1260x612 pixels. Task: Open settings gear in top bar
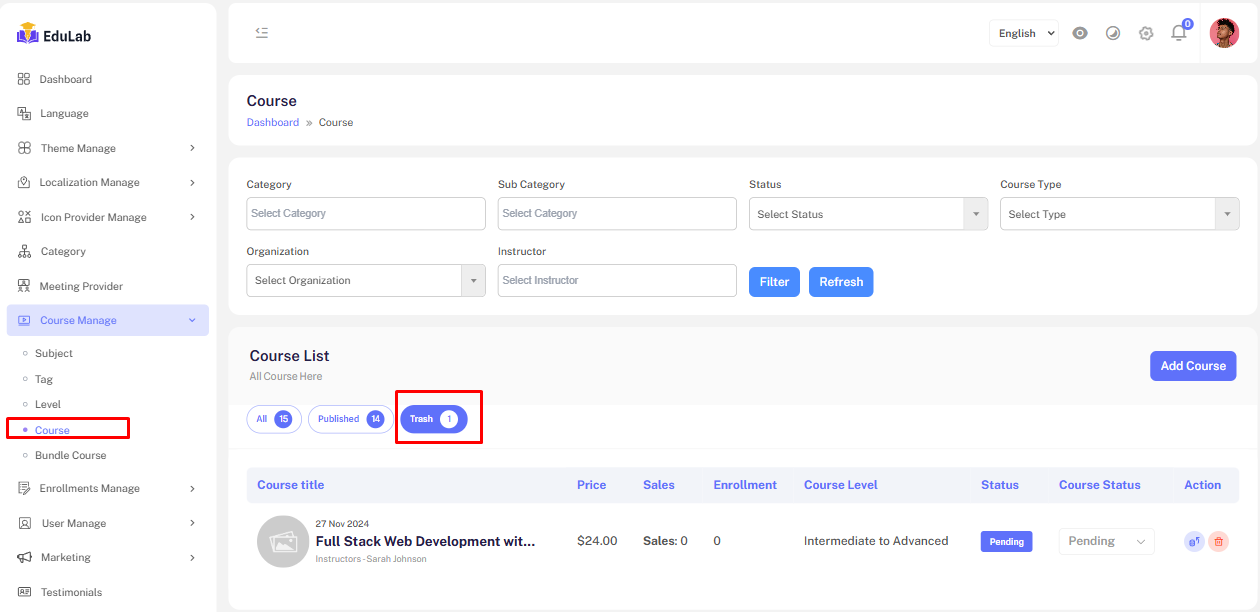coord(1146,33)
